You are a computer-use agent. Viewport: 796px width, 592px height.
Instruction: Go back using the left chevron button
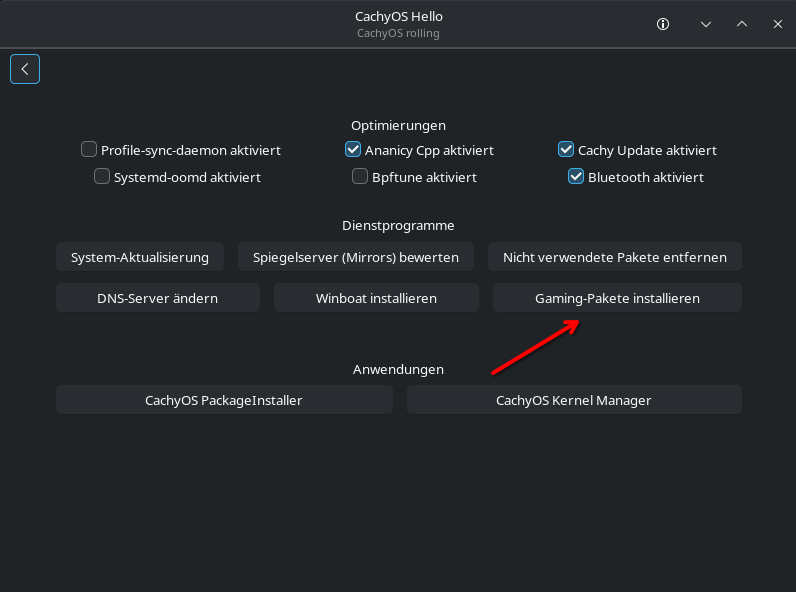point(25,69)
